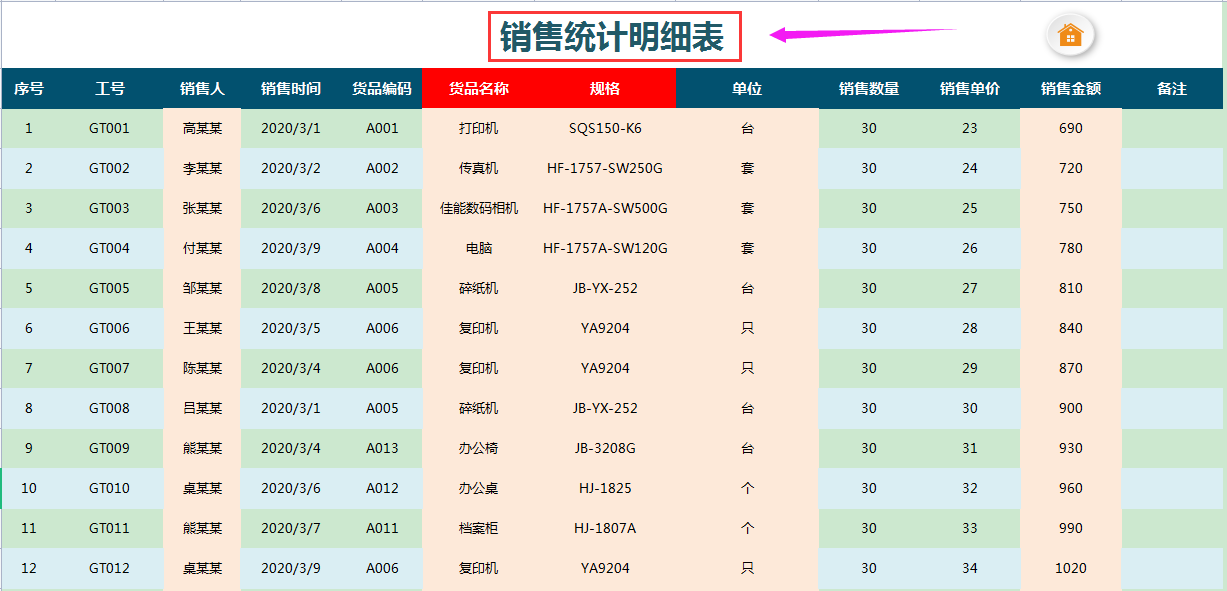Select the 吕某某 salesperson cell
This screenshot has height=591, width=1227.
tap(202, 408)
